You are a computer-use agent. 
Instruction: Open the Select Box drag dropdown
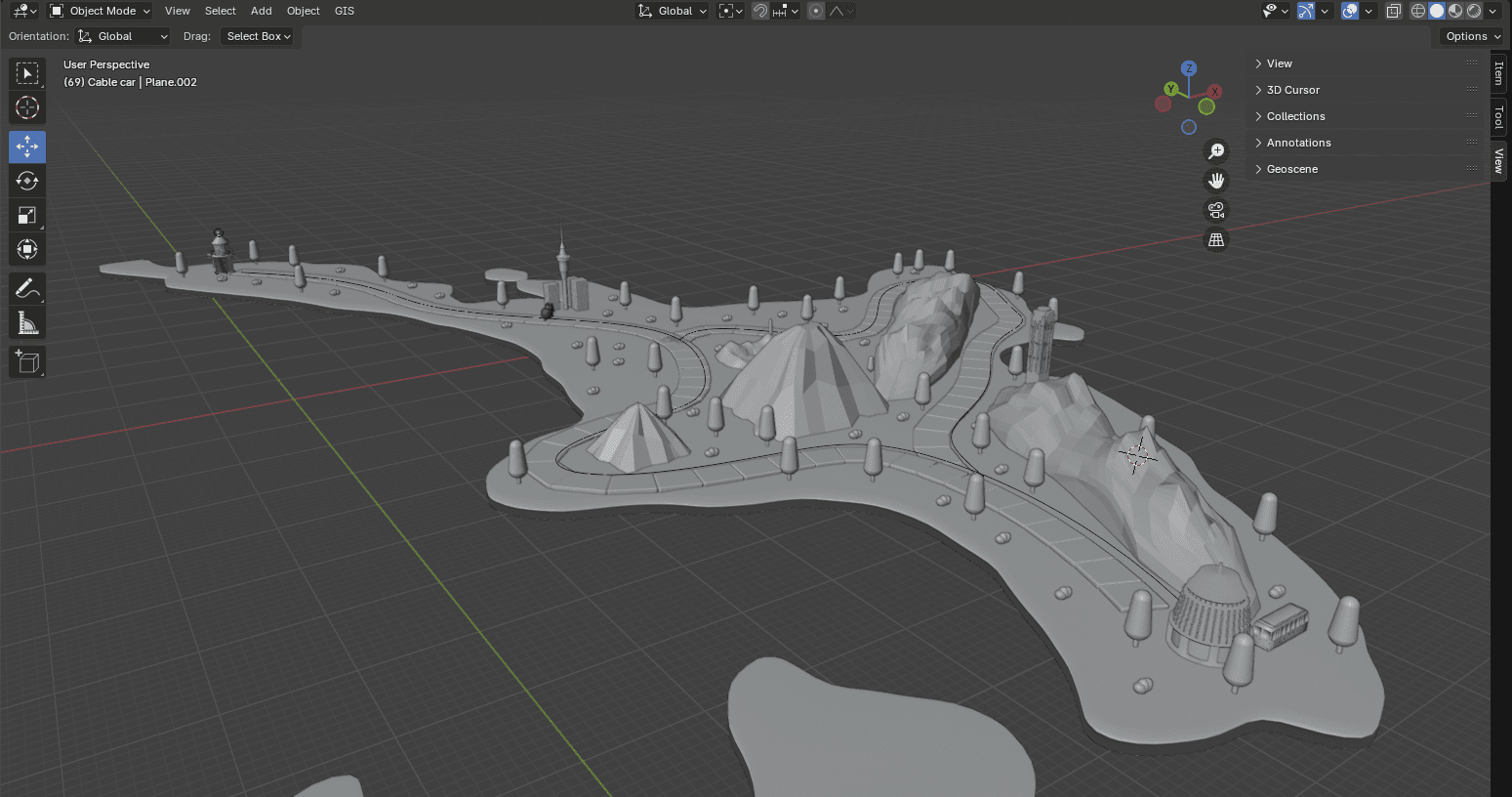coord(259,36)
